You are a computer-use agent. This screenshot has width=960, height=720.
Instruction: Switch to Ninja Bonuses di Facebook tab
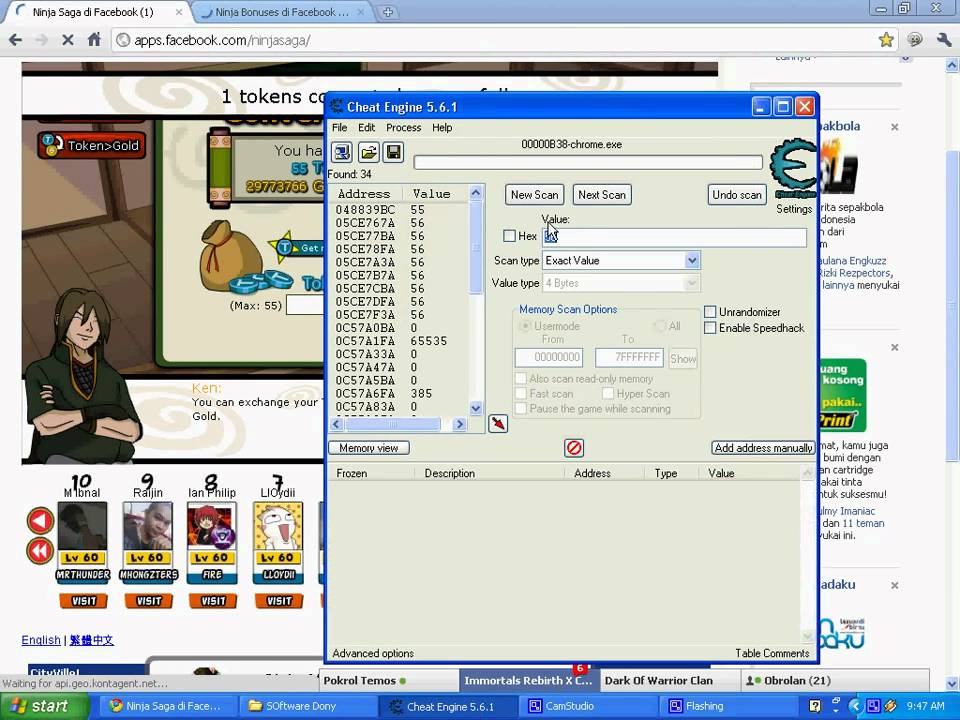click(280, 12)
